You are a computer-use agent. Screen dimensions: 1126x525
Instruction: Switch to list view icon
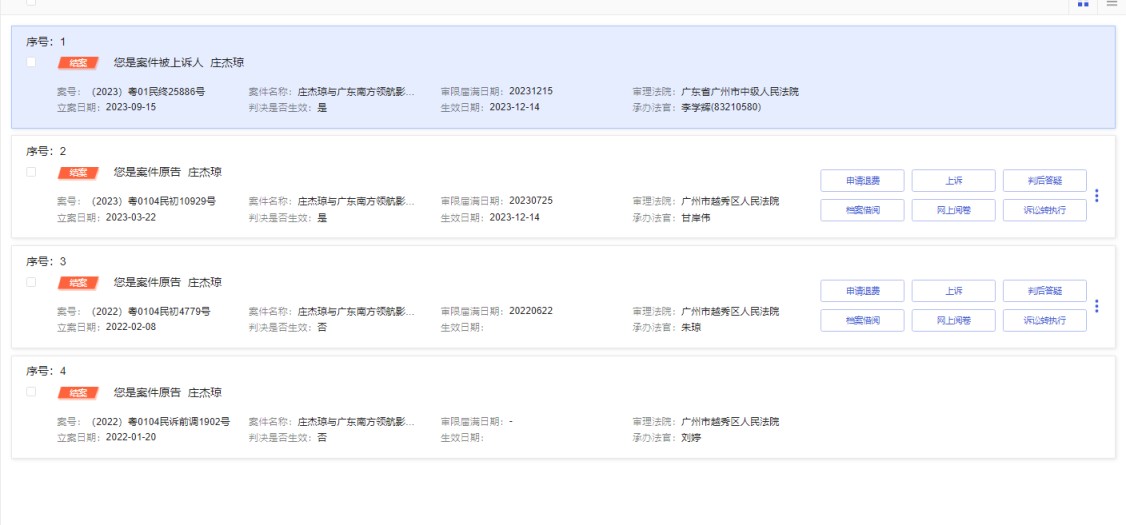click(1111, 5)
